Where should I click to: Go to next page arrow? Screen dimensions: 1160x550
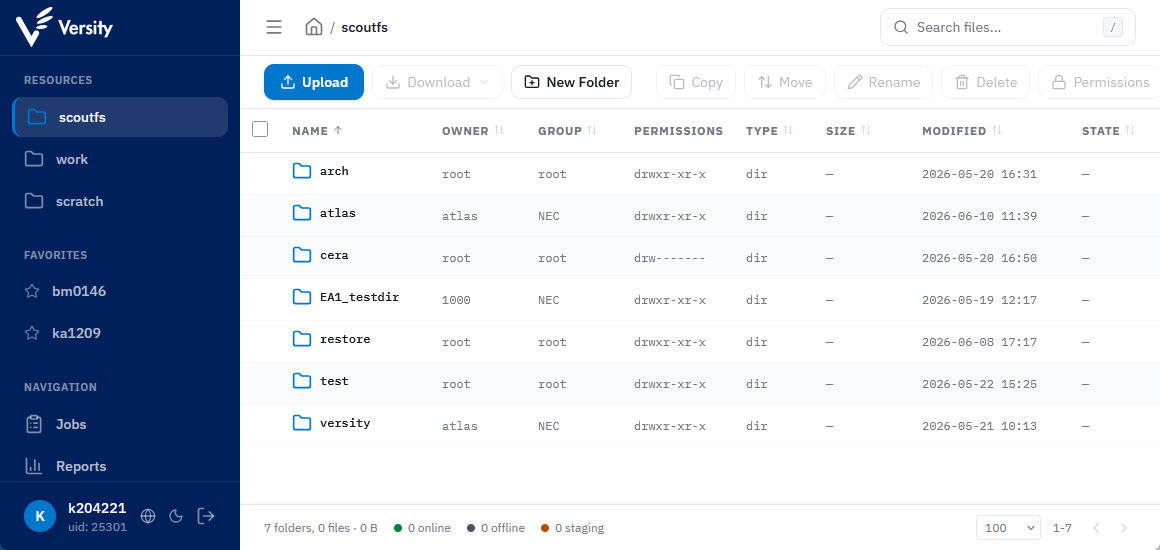(1124, 528)
